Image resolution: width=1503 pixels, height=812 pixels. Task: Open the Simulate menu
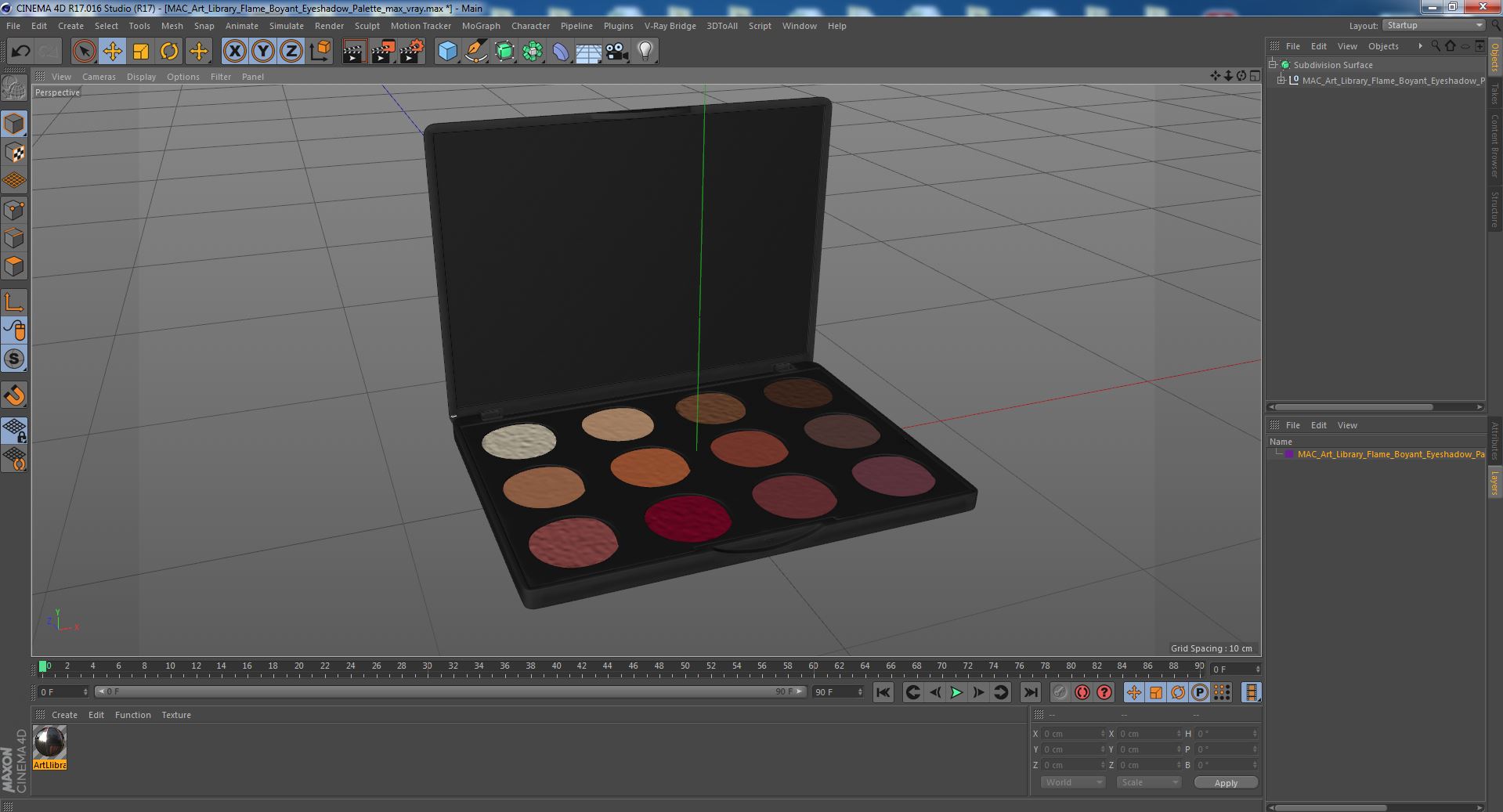(286, 26)
